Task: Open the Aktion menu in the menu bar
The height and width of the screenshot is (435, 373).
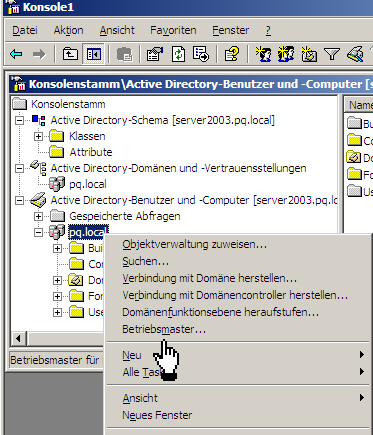Action: pos(68,30)
